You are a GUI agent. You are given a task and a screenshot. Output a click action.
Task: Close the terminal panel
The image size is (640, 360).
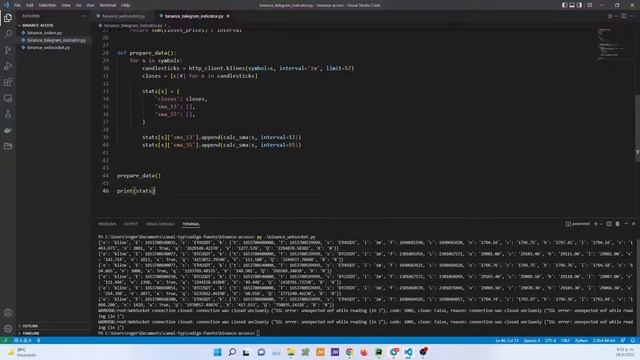click(634, 224)
